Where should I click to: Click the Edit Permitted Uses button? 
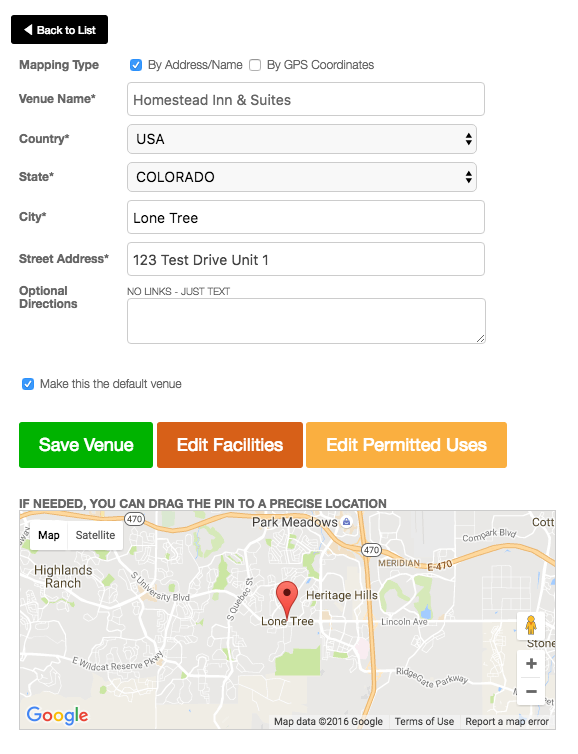[x=406, y=445]
